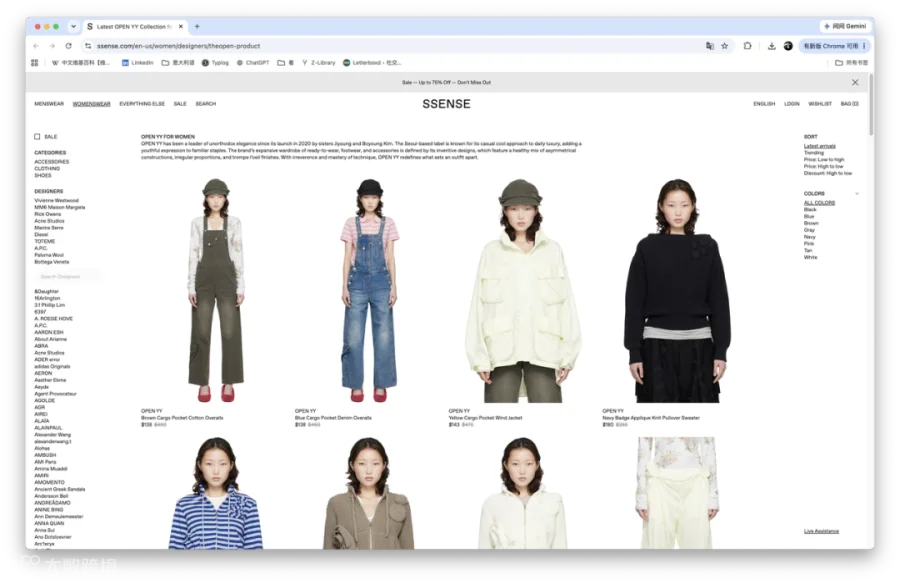Open the Typlog bookmark
The image size is (900, 583).
[215, 63]
